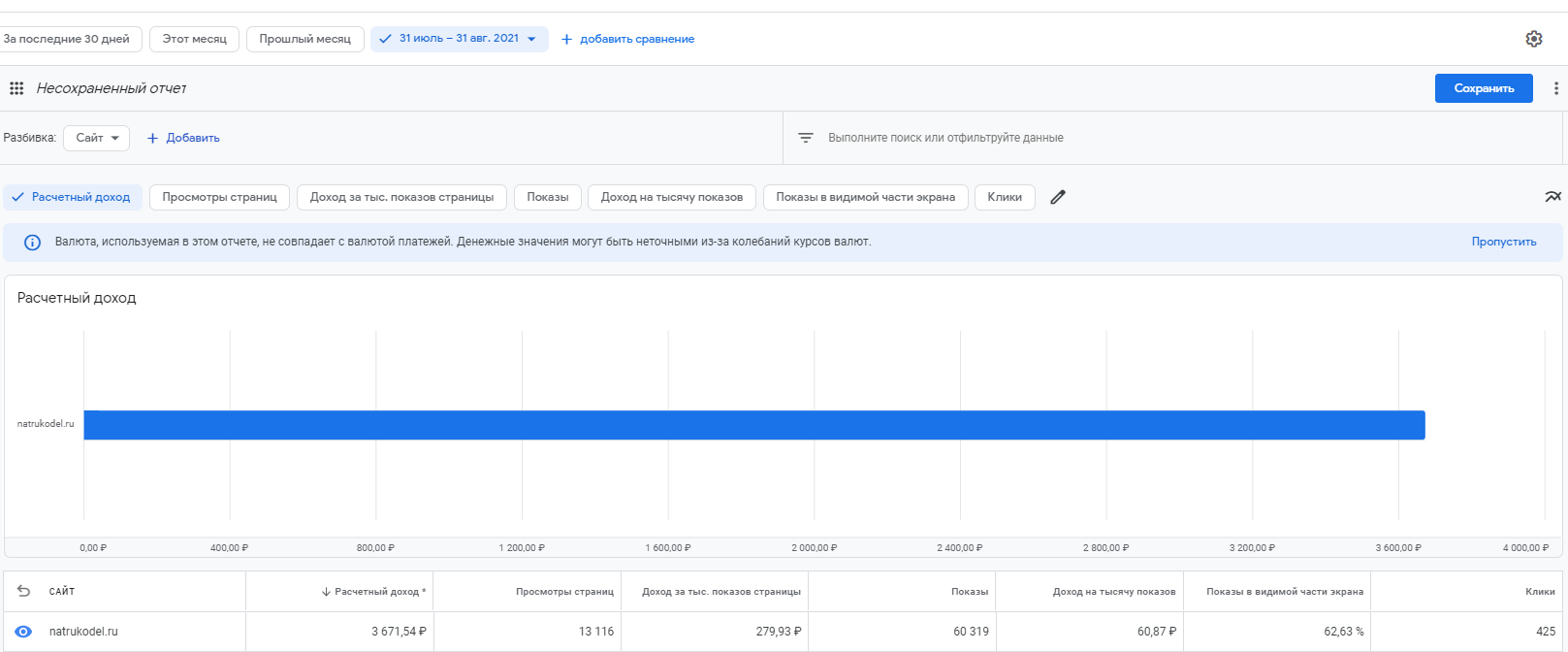Click the three-dot more options icon

(x=1555, y=88)
